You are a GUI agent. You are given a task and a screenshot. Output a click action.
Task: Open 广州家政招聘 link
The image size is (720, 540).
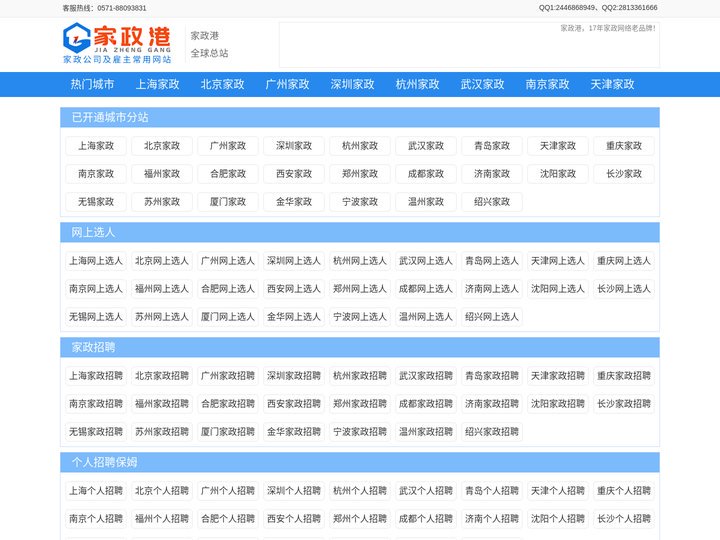tap(228, 376)
